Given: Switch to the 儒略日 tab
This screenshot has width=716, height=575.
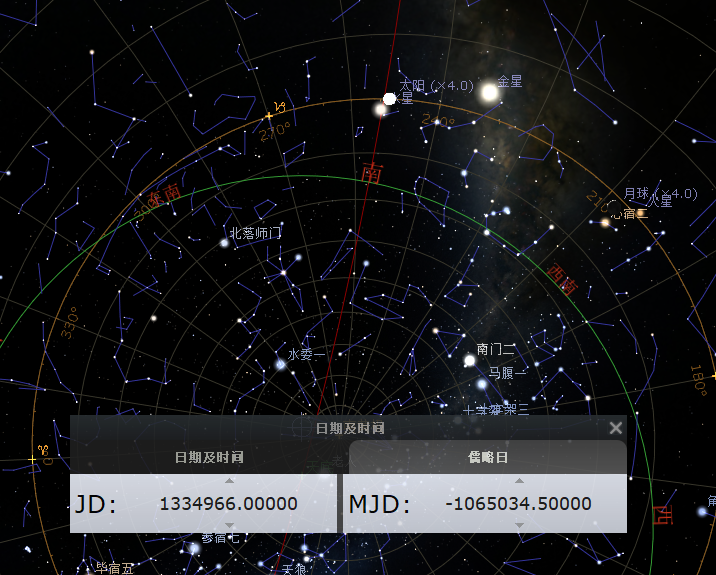Looking at the screenshot, I should (x=488, y=457).
